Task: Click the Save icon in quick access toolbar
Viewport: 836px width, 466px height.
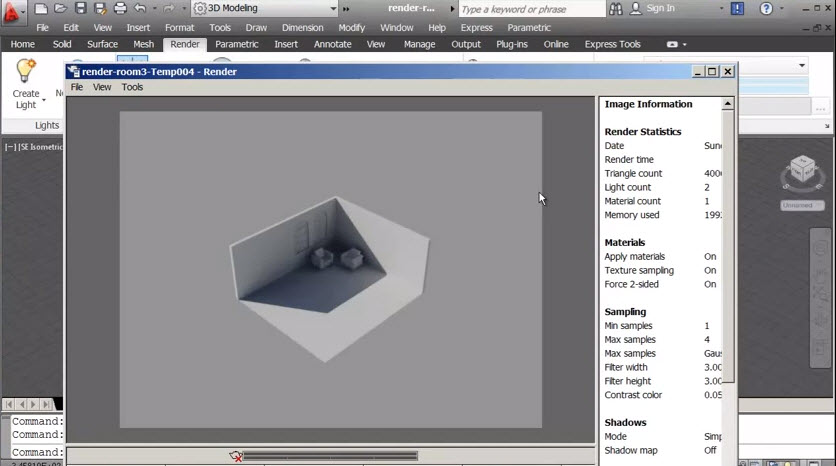Action: point(80,8)
